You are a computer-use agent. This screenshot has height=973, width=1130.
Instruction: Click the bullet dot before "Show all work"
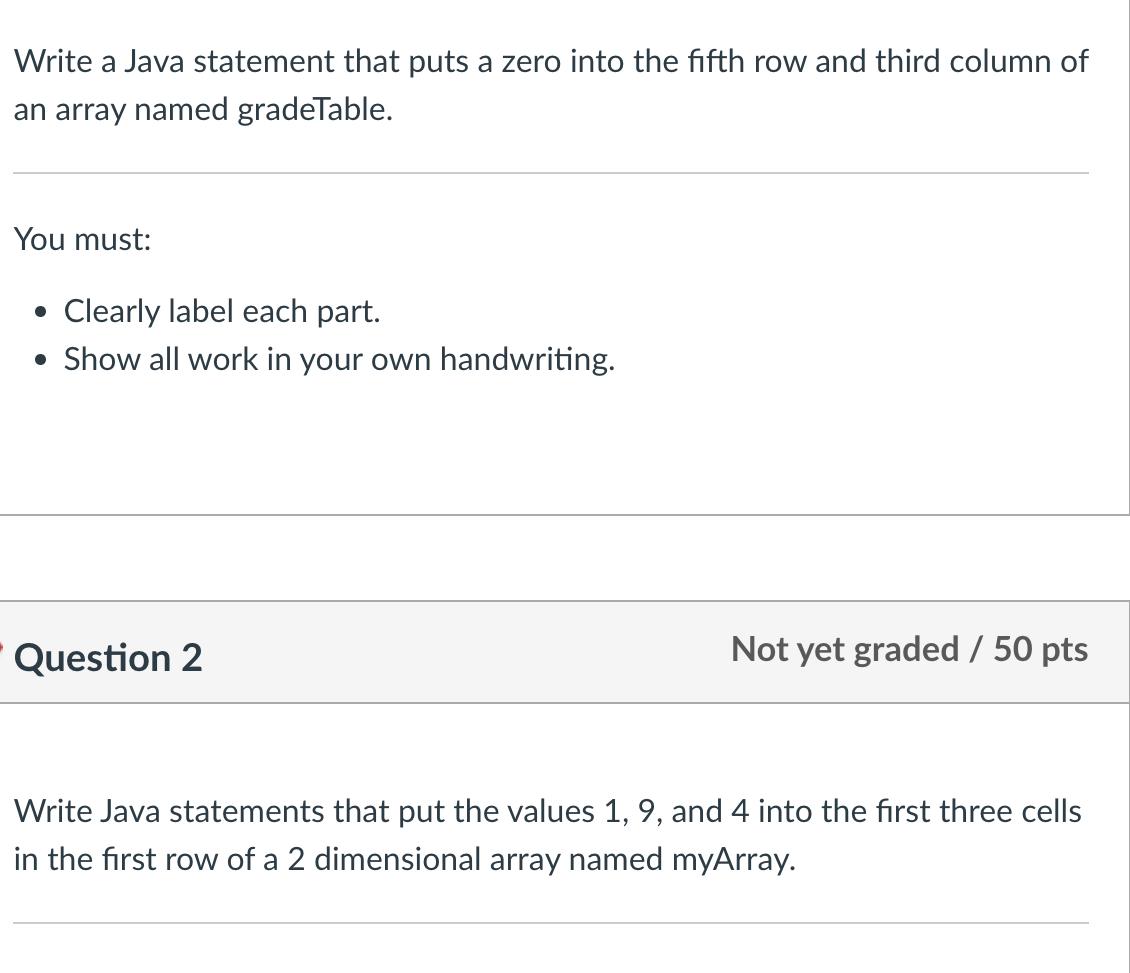[x=42, y=360]
